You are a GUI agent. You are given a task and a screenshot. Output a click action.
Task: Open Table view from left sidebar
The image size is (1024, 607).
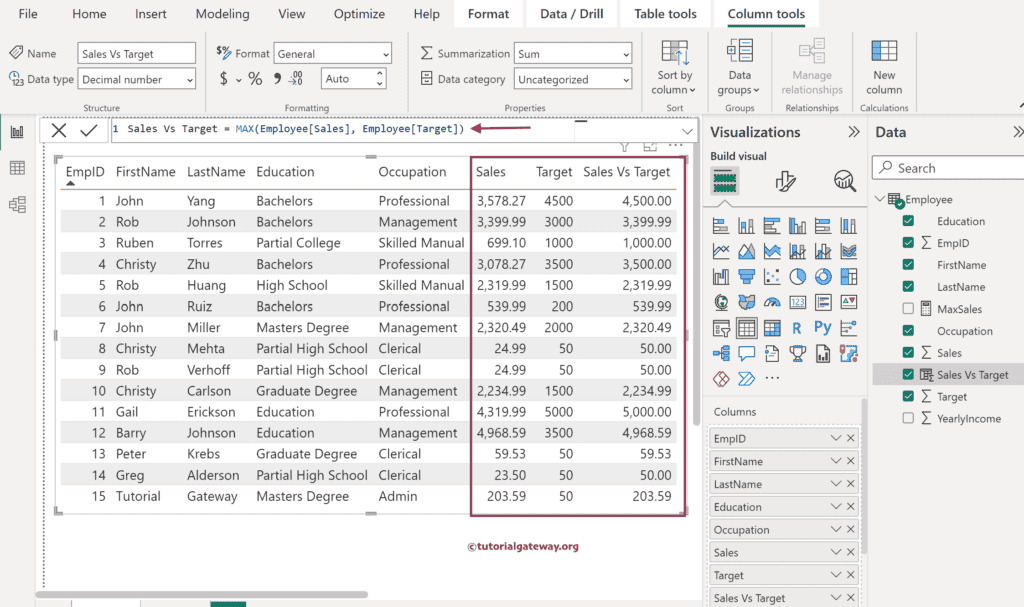[x=17, y=168]
